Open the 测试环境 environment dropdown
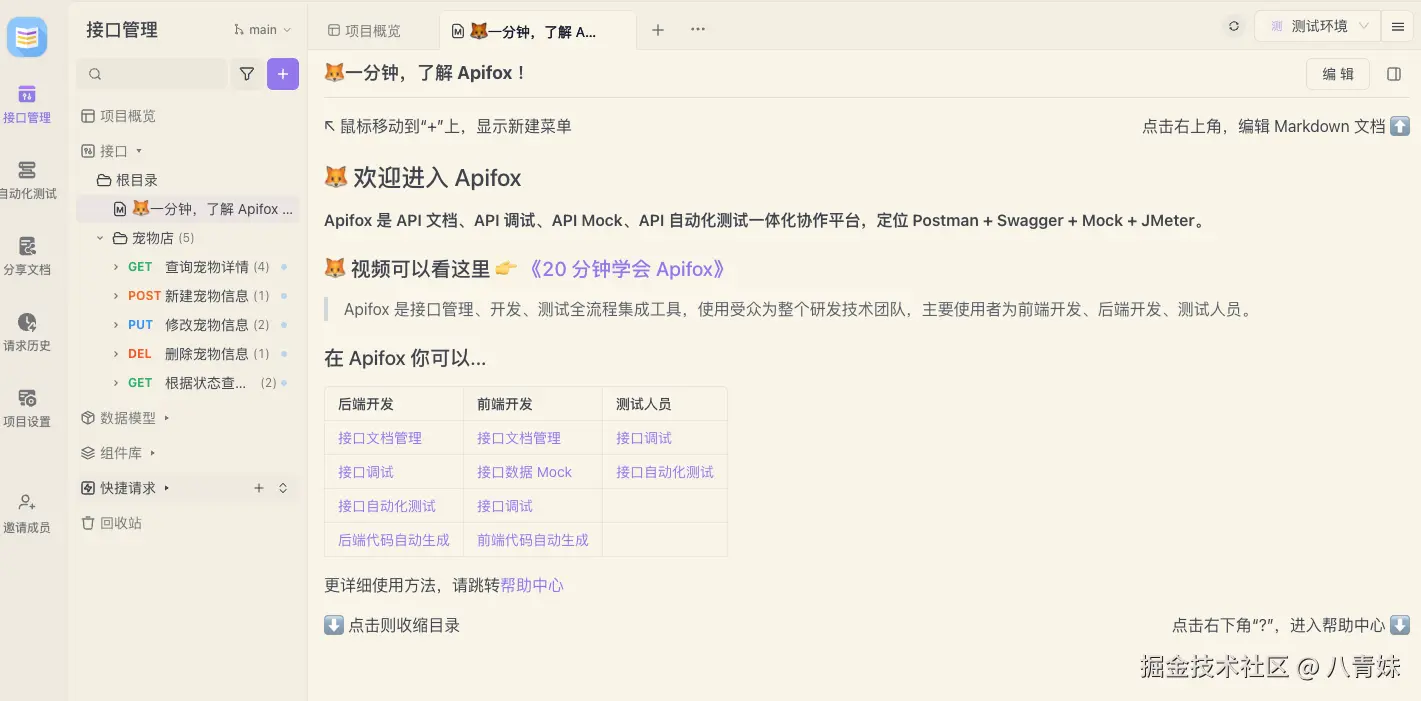This screenshot has height=701, width=1421. [x=1317, y=27]
